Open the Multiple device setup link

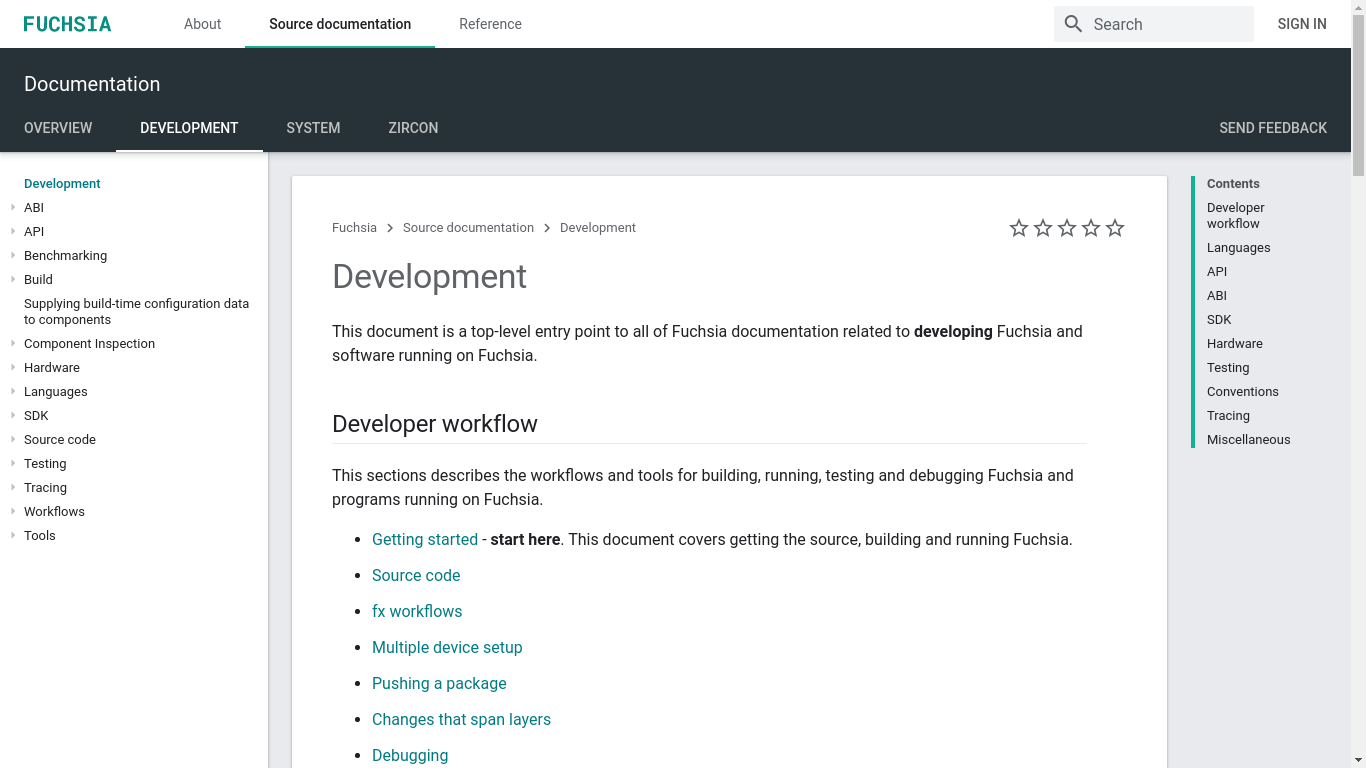pyautogui.click(x=447, y=648)
